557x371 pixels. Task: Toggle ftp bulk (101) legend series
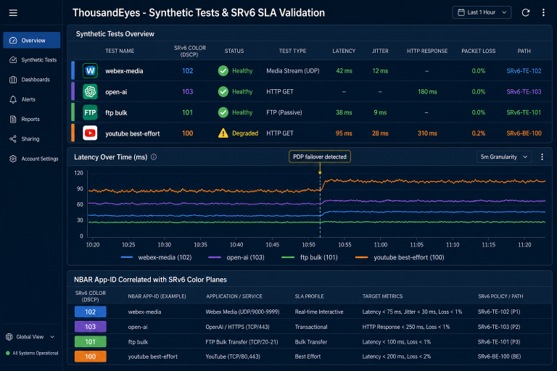pyautogui.click(x=309, y=257)
